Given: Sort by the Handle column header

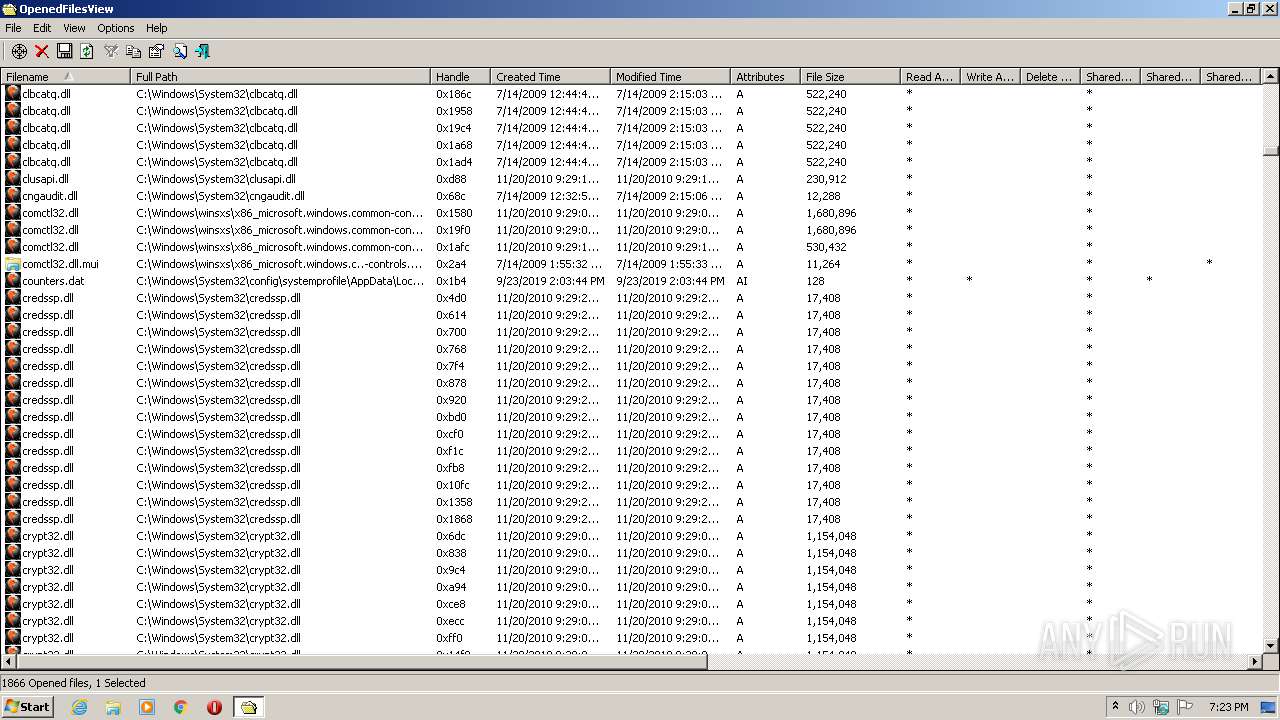Looking at the screenshot, I should click(460, 76).
